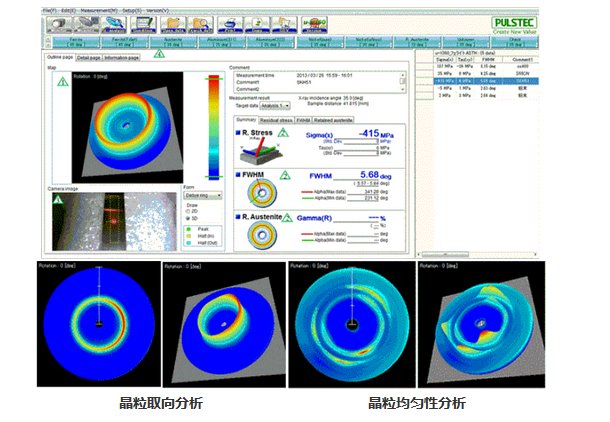The width and height of the screenshot is (610, 422).
Task: Click the R. Austenite ring diagram icon
Action: [262, 235]
